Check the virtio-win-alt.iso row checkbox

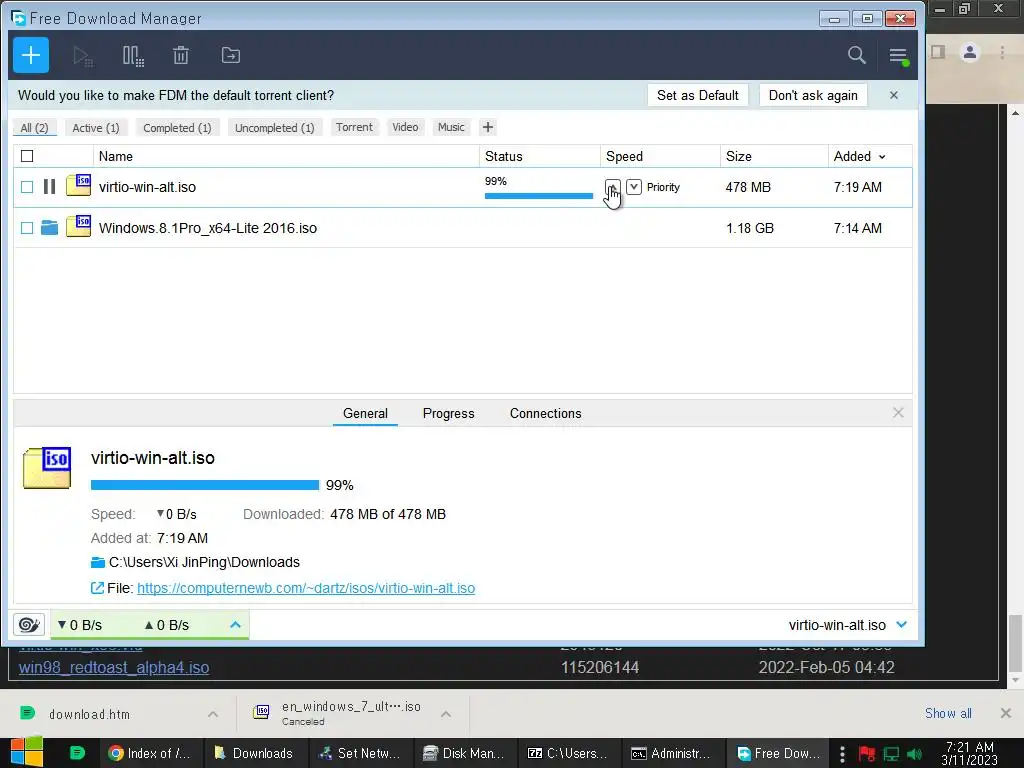[x=27, y=187]
